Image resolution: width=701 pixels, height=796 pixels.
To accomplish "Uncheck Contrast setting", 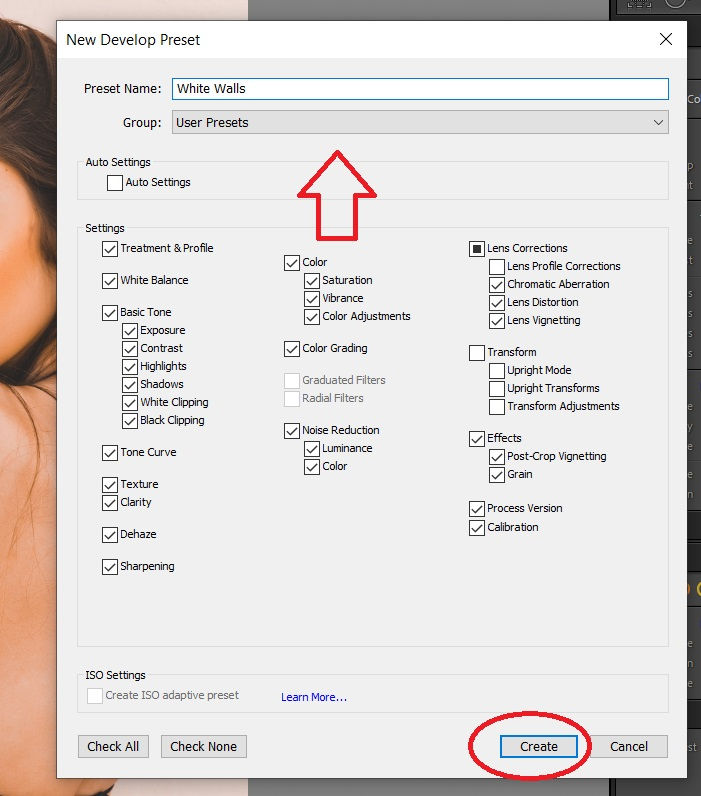I will coord(130,349).
